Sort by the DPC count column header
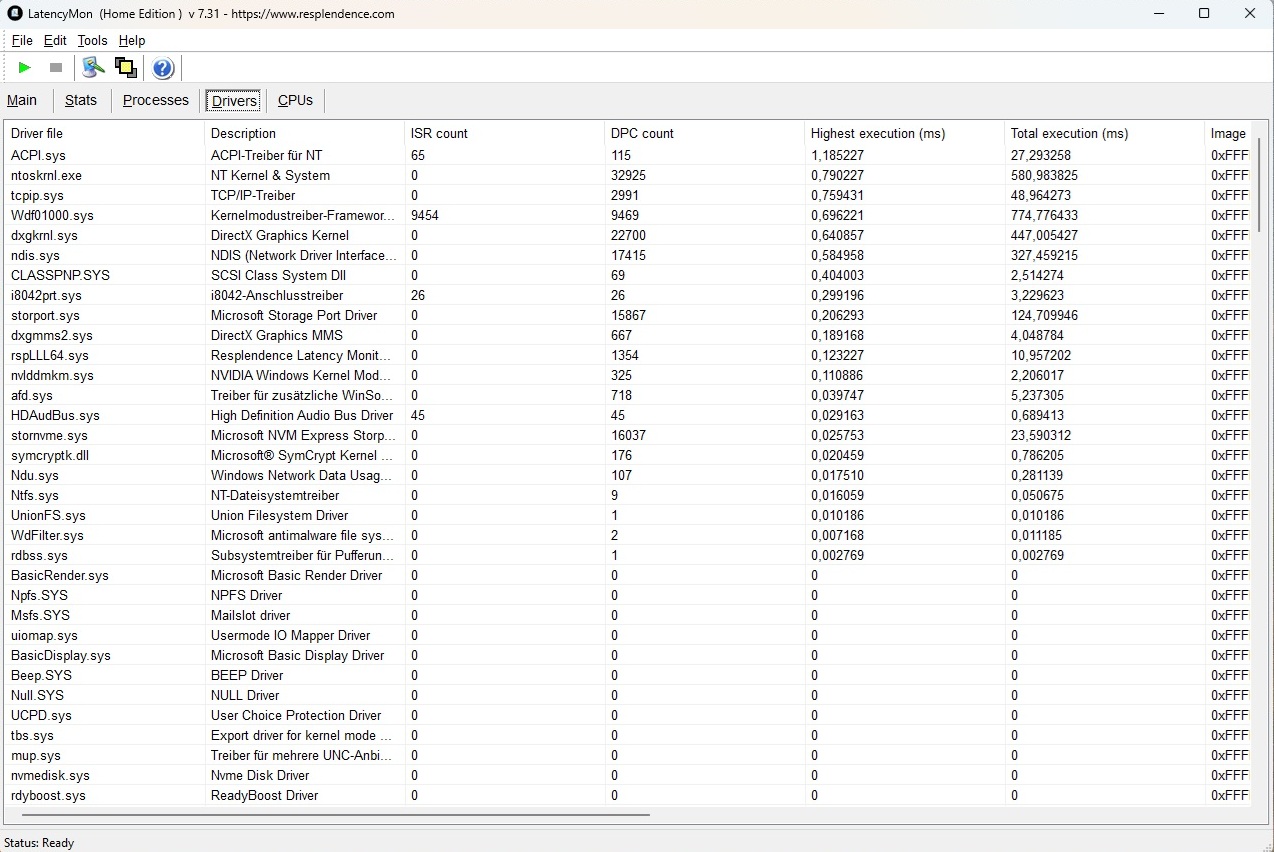Screen dimensions: 1274x852 pyautogui.click(x=642, y=133)
